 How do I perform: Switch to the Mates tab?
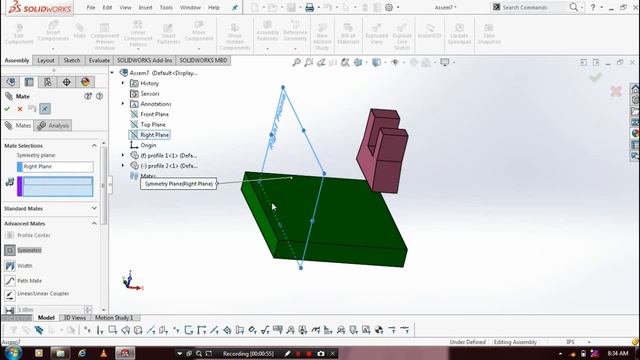tap(18, 125)
